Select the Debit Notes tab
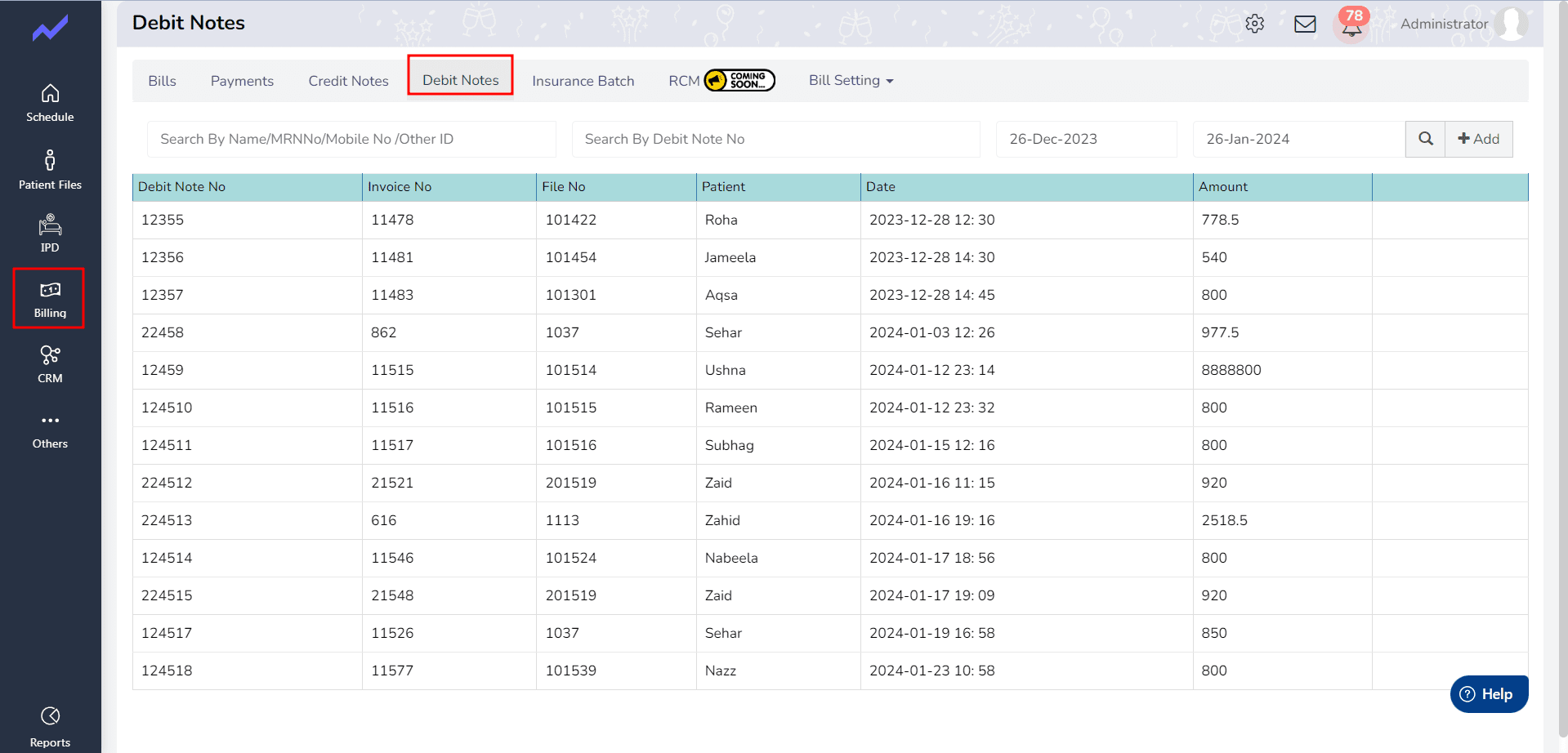Image resolution: width=1568 pixels, height=753 pixels. click(x=460, y=80)
